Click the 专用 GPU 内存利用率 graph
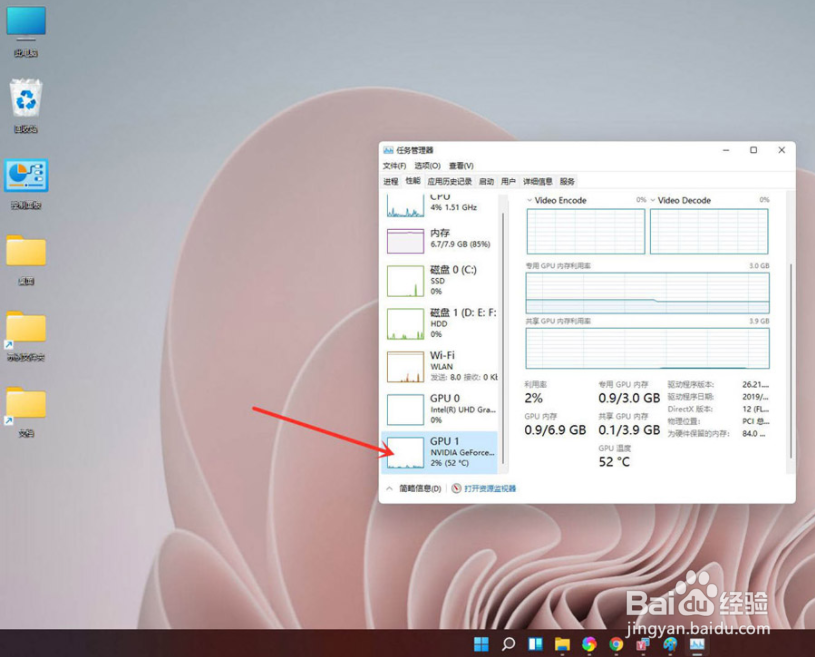This screenshot has width=815, height=657. 648,293
